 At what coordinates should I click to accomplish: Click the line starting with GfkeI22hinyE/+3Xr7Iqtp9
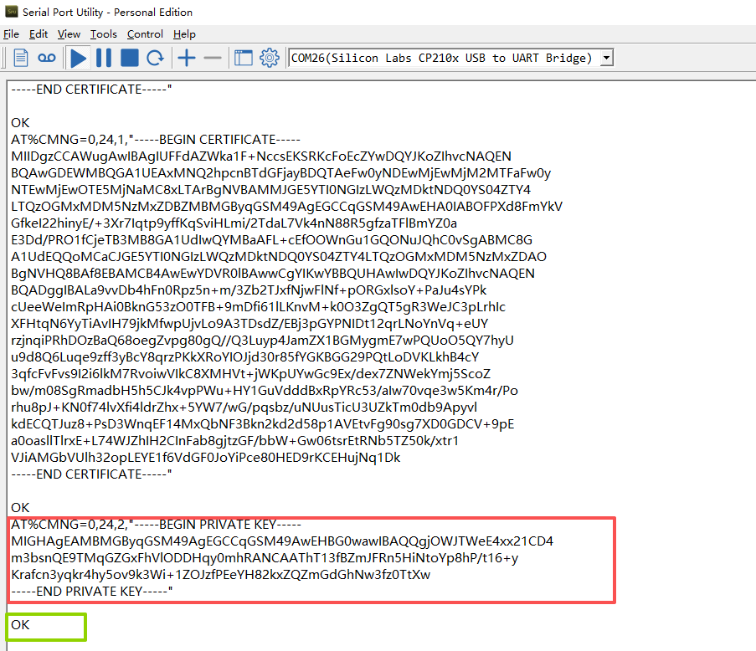[x=234, y=223]
